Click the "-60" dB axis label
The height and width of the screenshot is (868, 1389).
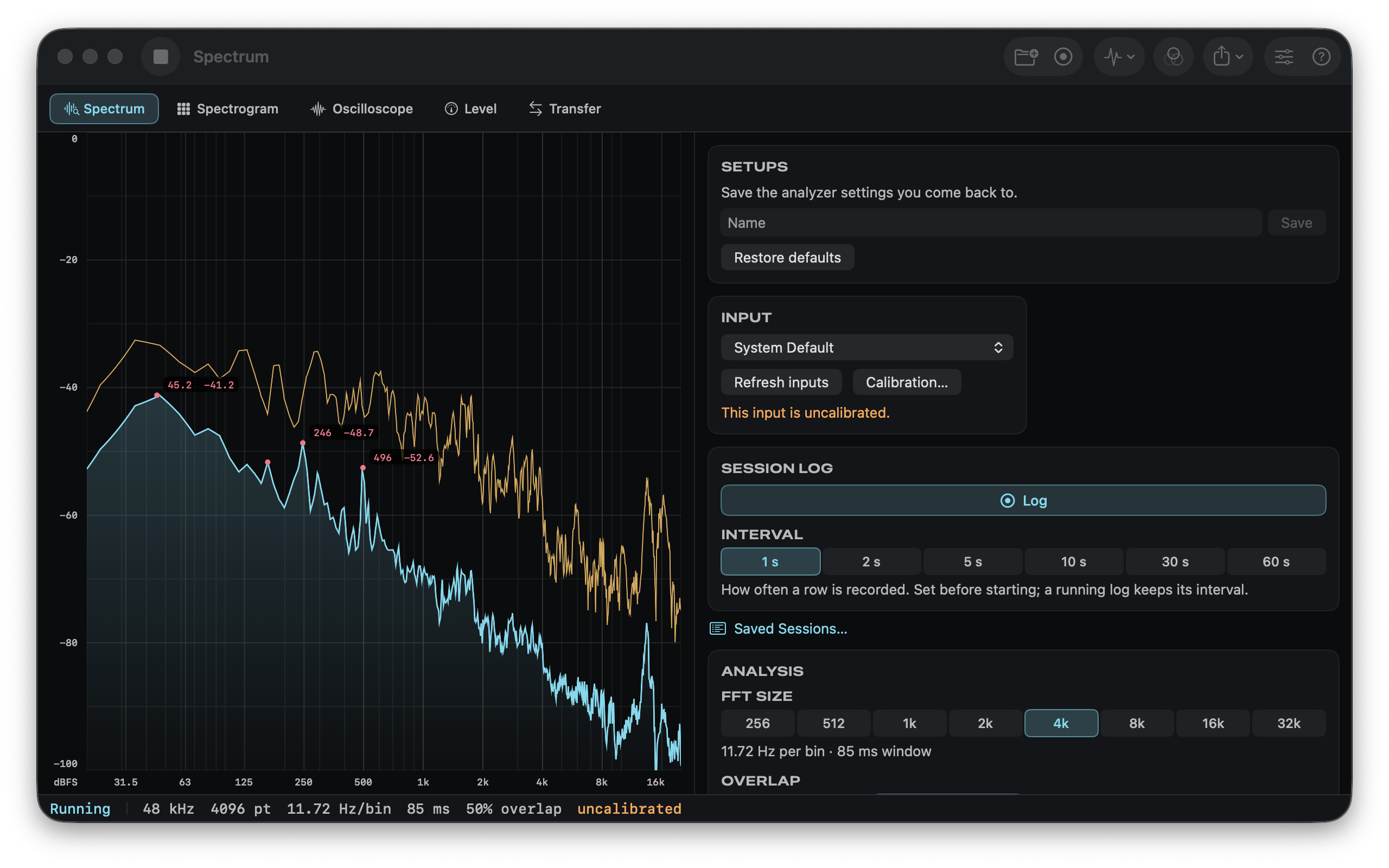[68, 515]
